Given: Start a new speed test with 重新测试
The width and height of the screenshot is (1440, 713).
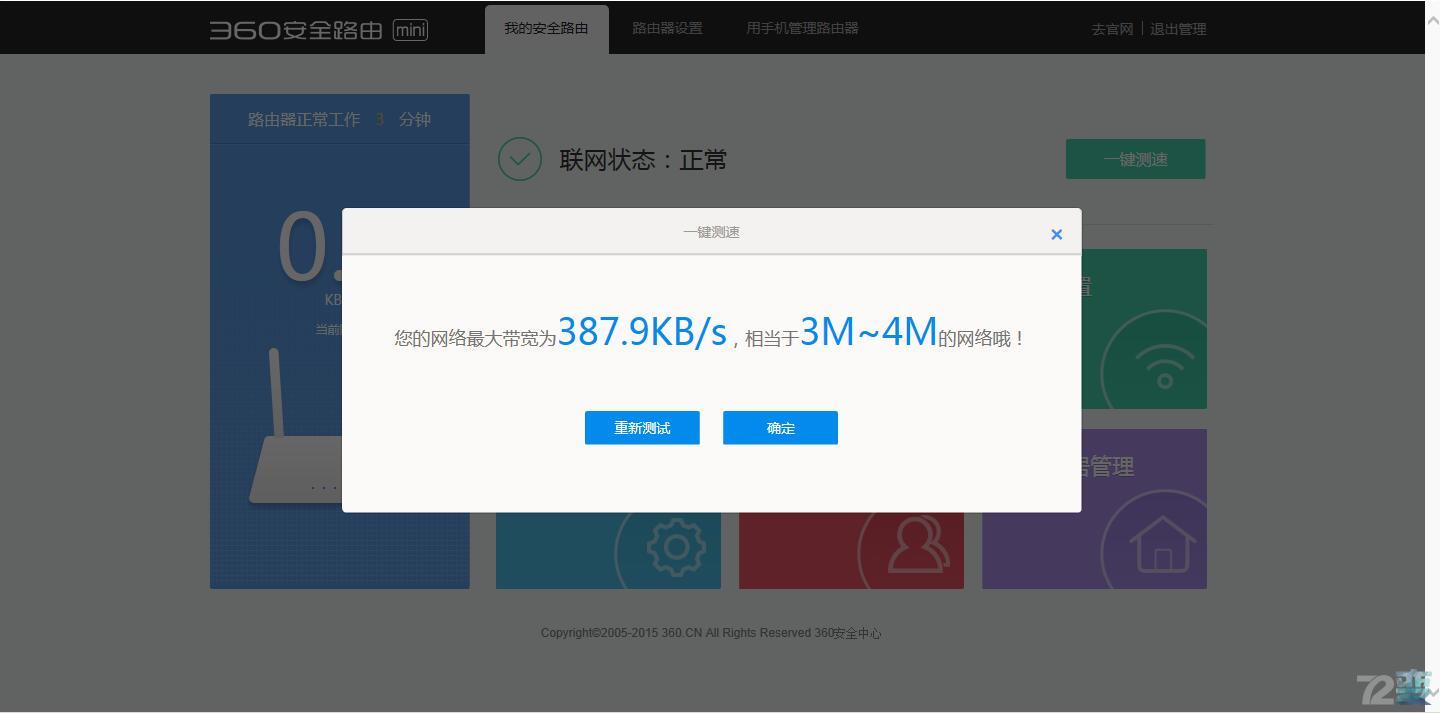Looking at the screenshot, I should tap(642, 427).
